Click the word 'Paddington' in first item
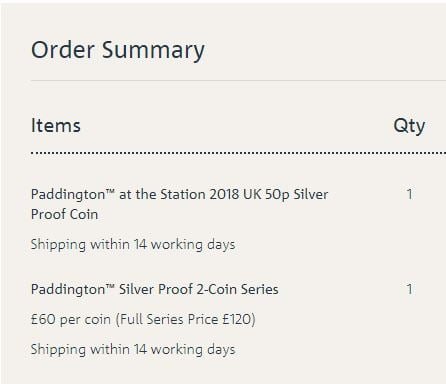 68,195
